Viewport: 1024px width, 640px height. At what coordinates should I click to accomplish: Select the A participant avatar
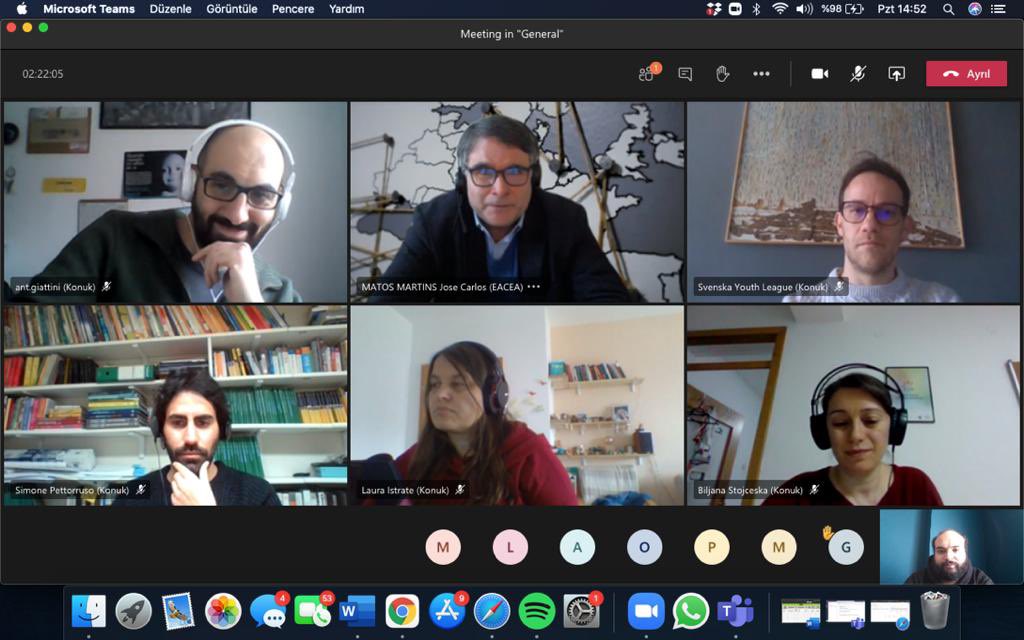click(x=577, y=547)
